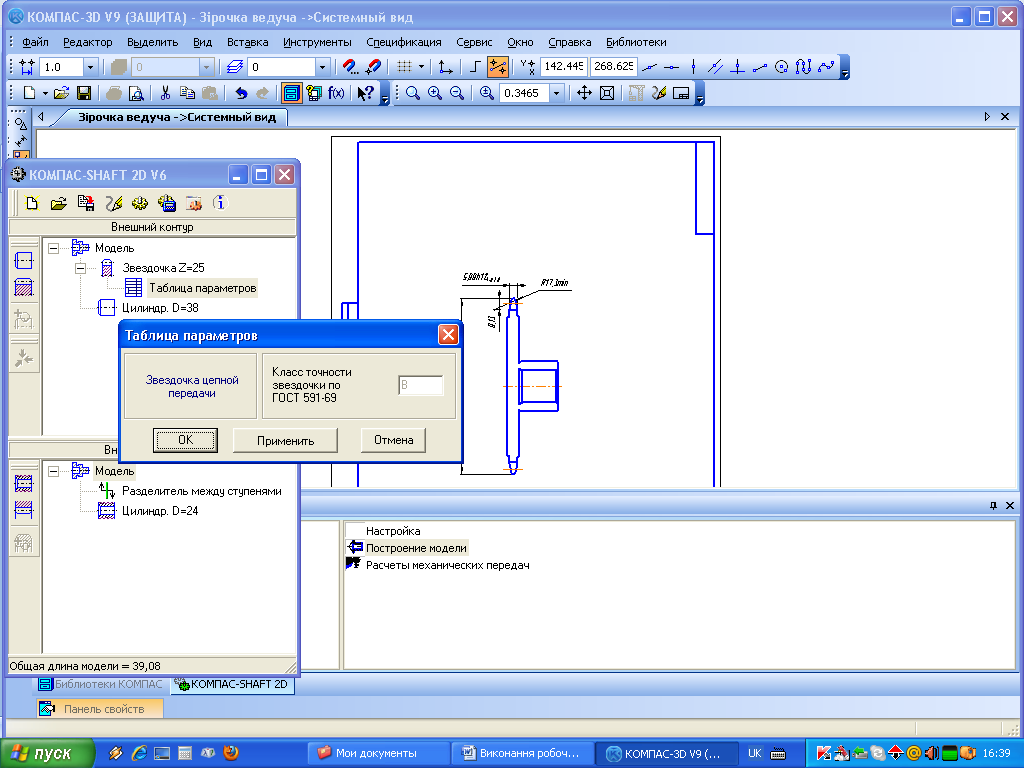Open the Редактор menu
1024x768 pixels.
(x=88, y=42)
